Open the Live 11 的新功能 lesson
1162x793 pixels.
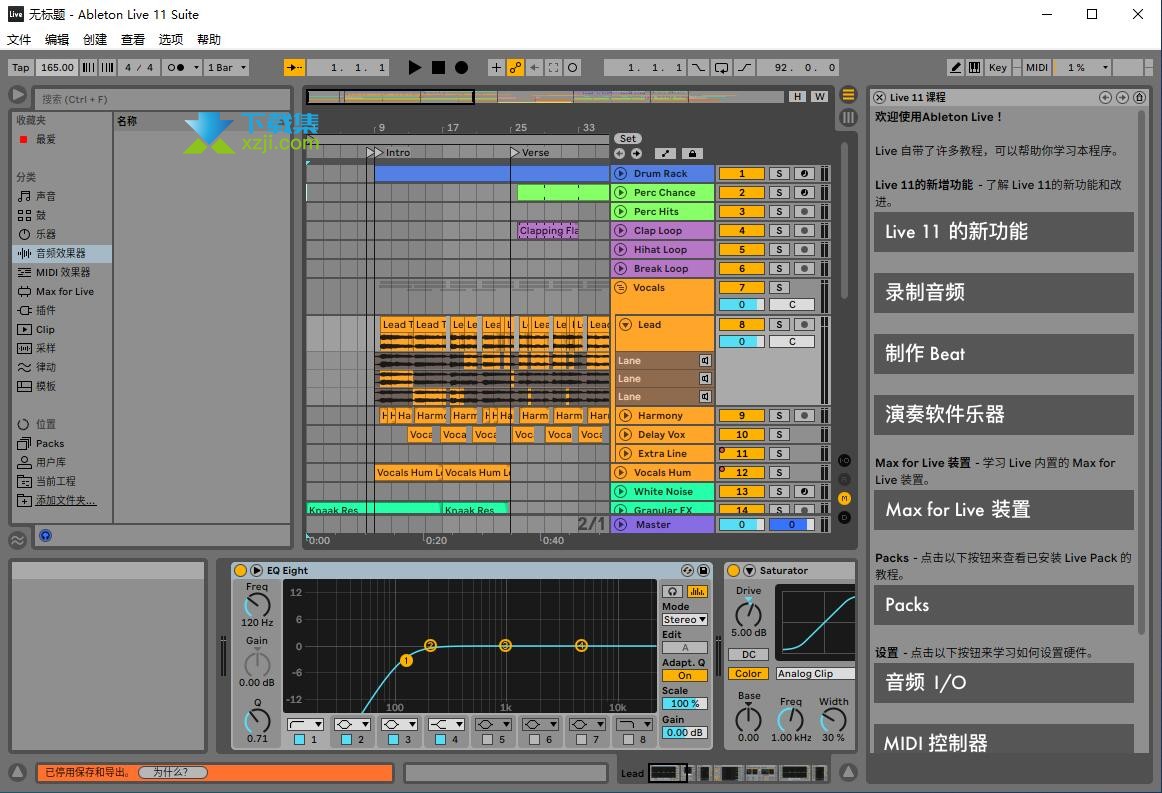(1003, 232)
